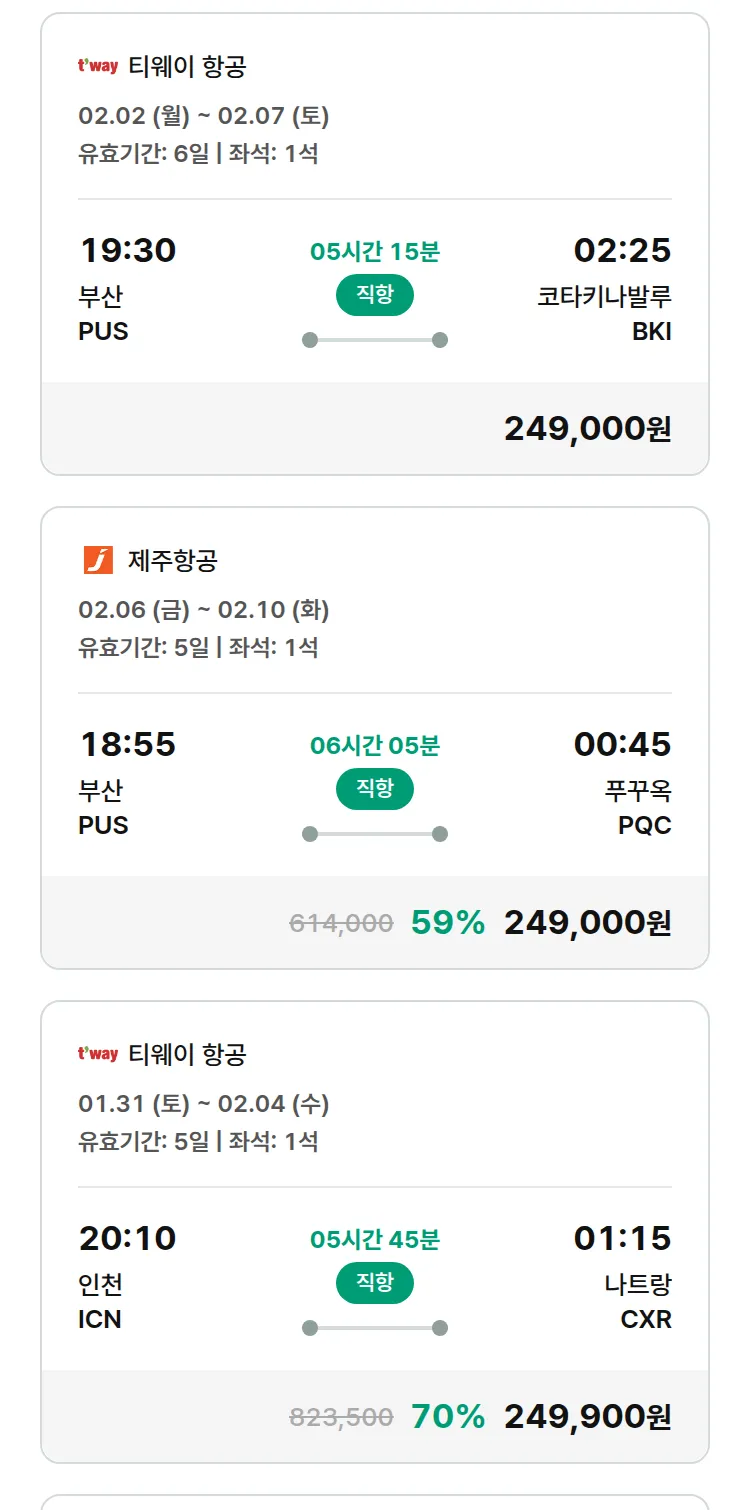The height and width of the screenshot is (1510, 750).
Task: Click the 70% discount label
Action: coord(447,1417)
